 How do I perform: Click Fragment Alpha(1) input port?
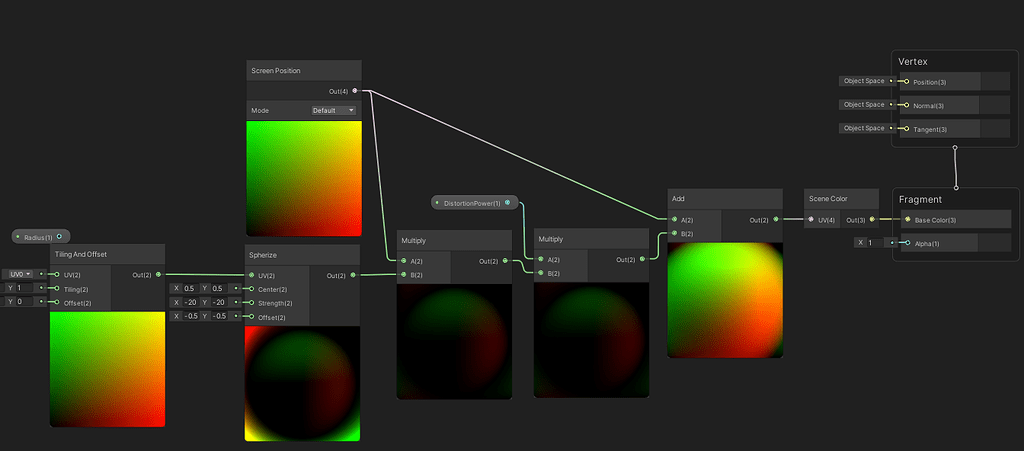[906, 243]
